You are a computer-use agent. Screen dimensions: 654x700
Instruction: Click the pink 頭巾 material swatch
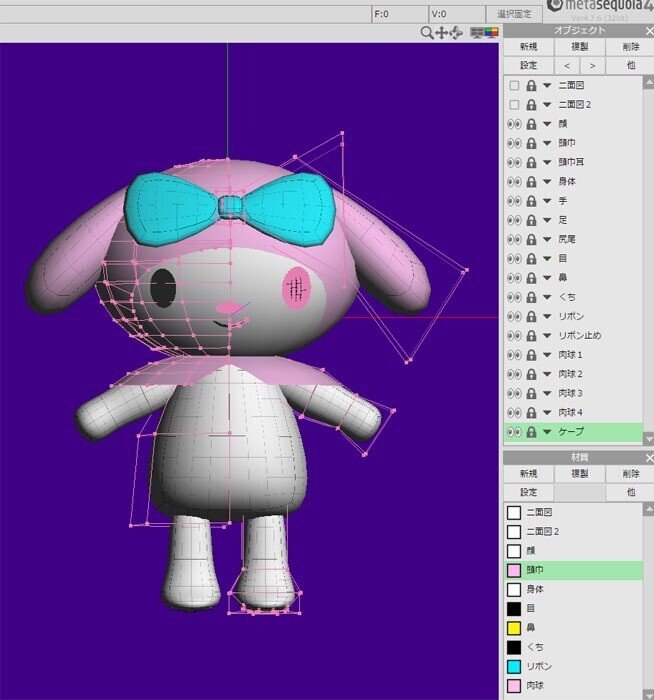(514, 570)
